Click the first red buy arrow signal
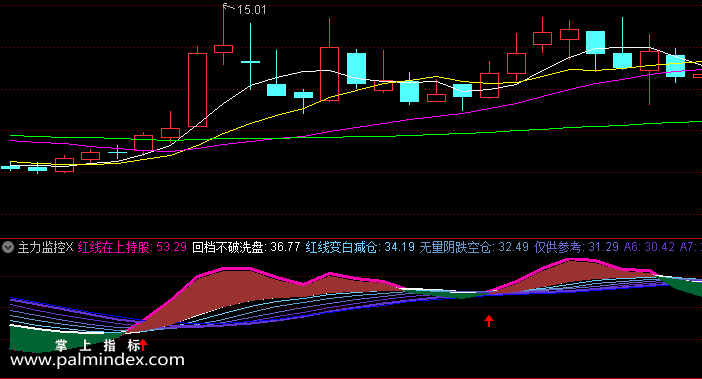This screenshot has width=702, height=379. click(143, 345)
